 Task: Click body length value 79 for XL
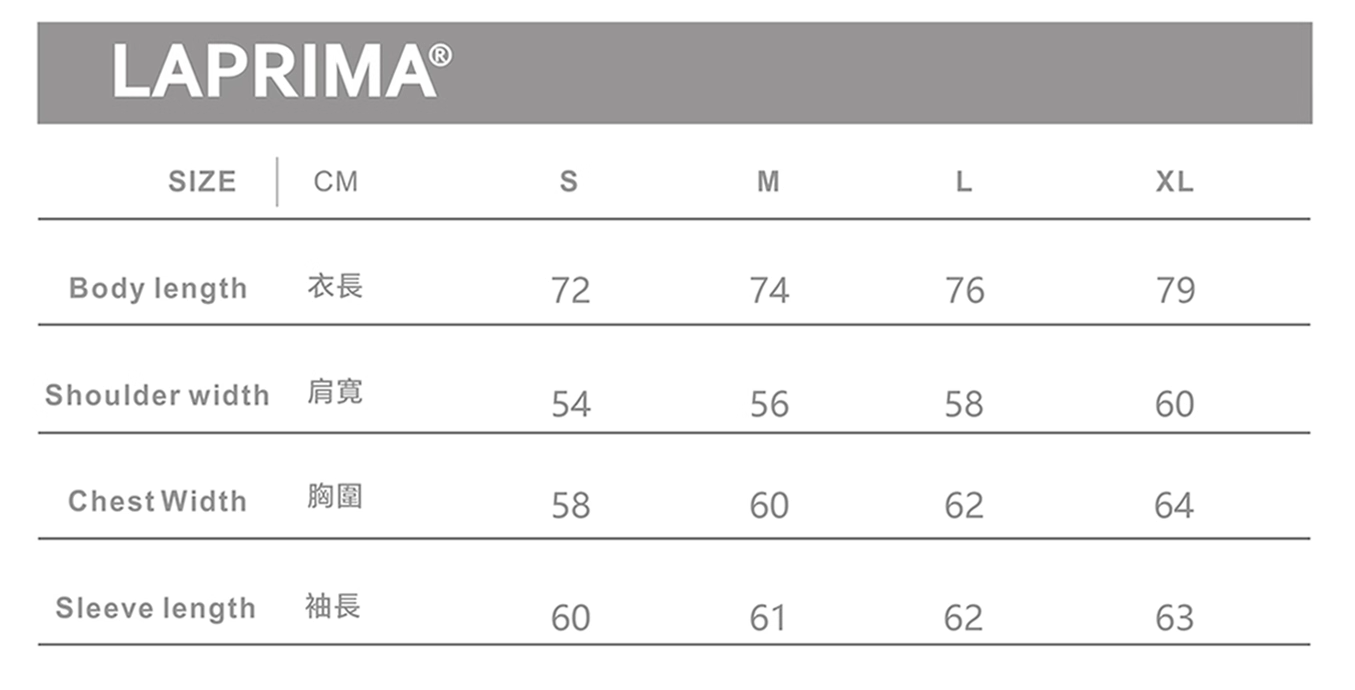1175,291
